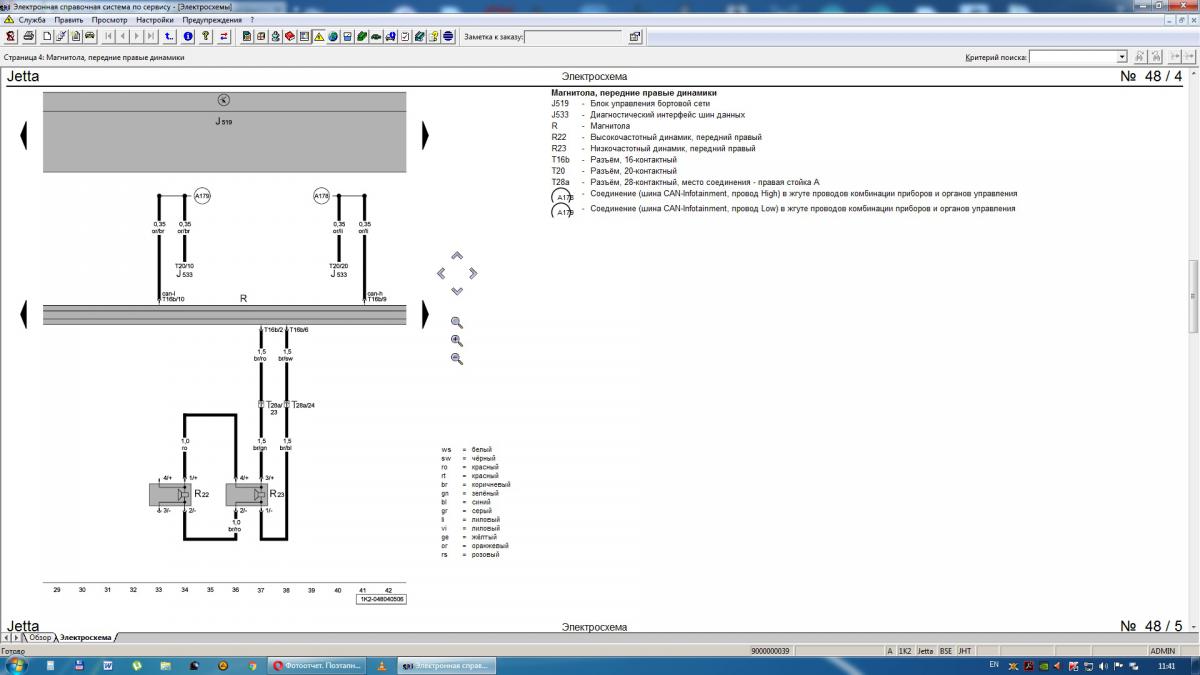Open the Фотоотчет Opera taskbar window
The image size is (1200, 675).
click(x=319, y=665)
